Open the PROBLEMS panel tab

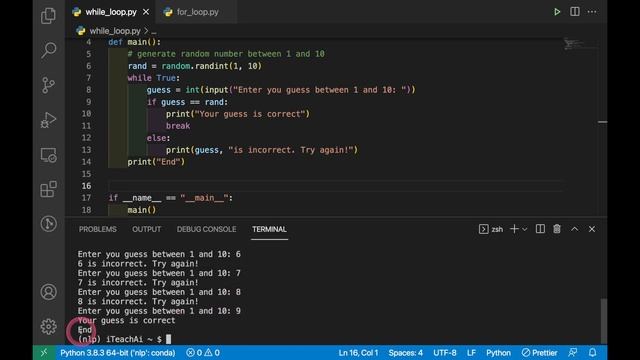pyautogui.click(x=98, y=229)
